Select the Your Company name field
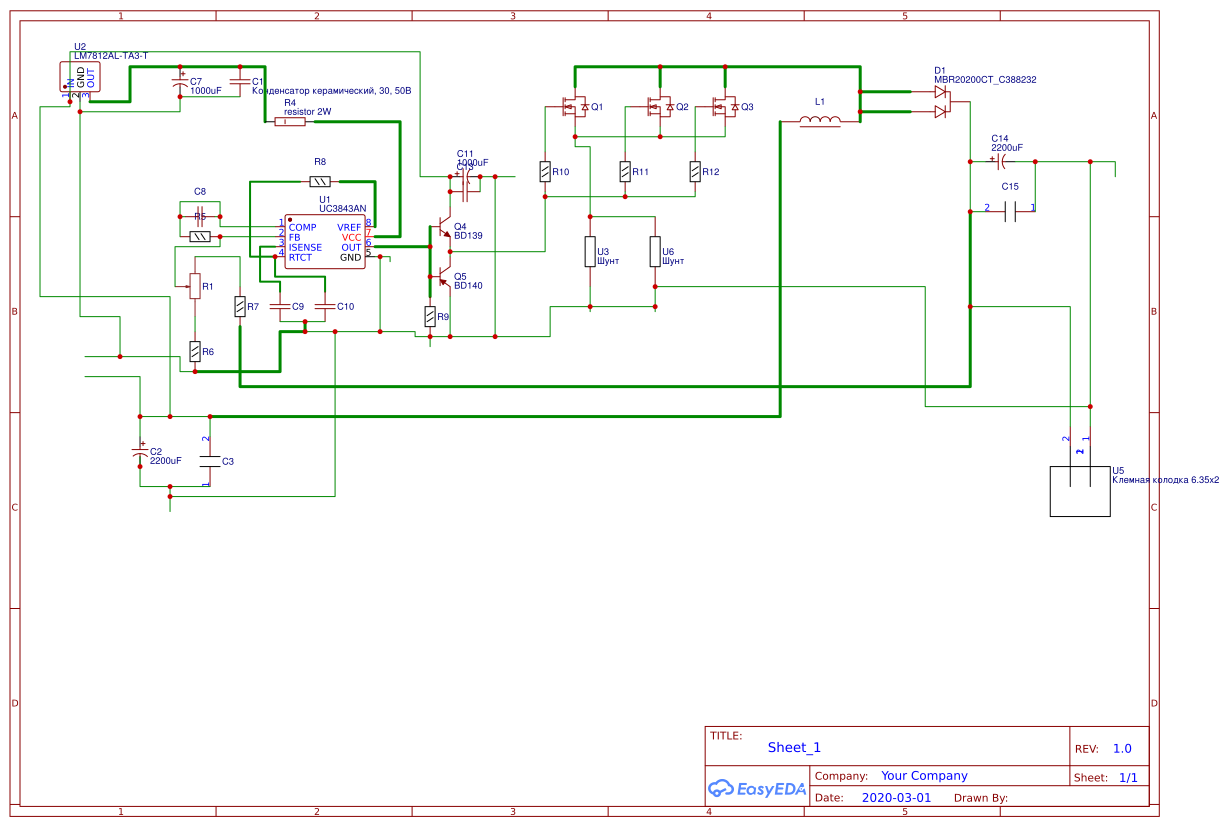This screenshot has height=827, width=1228. 924,776
